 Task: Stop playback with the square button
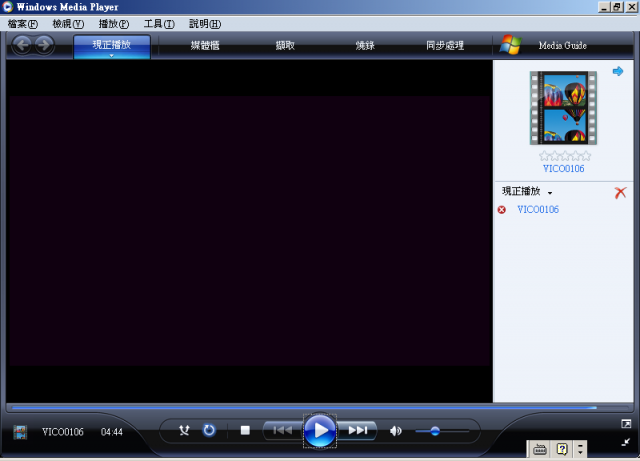[x=245, y=430]
